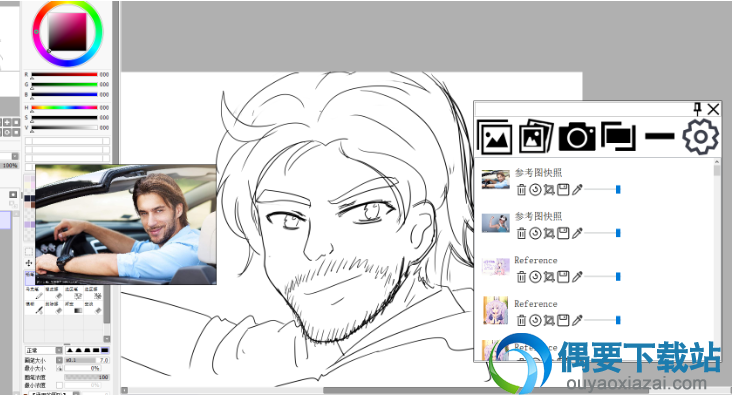
Task: Click the overlapping windows icon
Action: click(619, 136)
